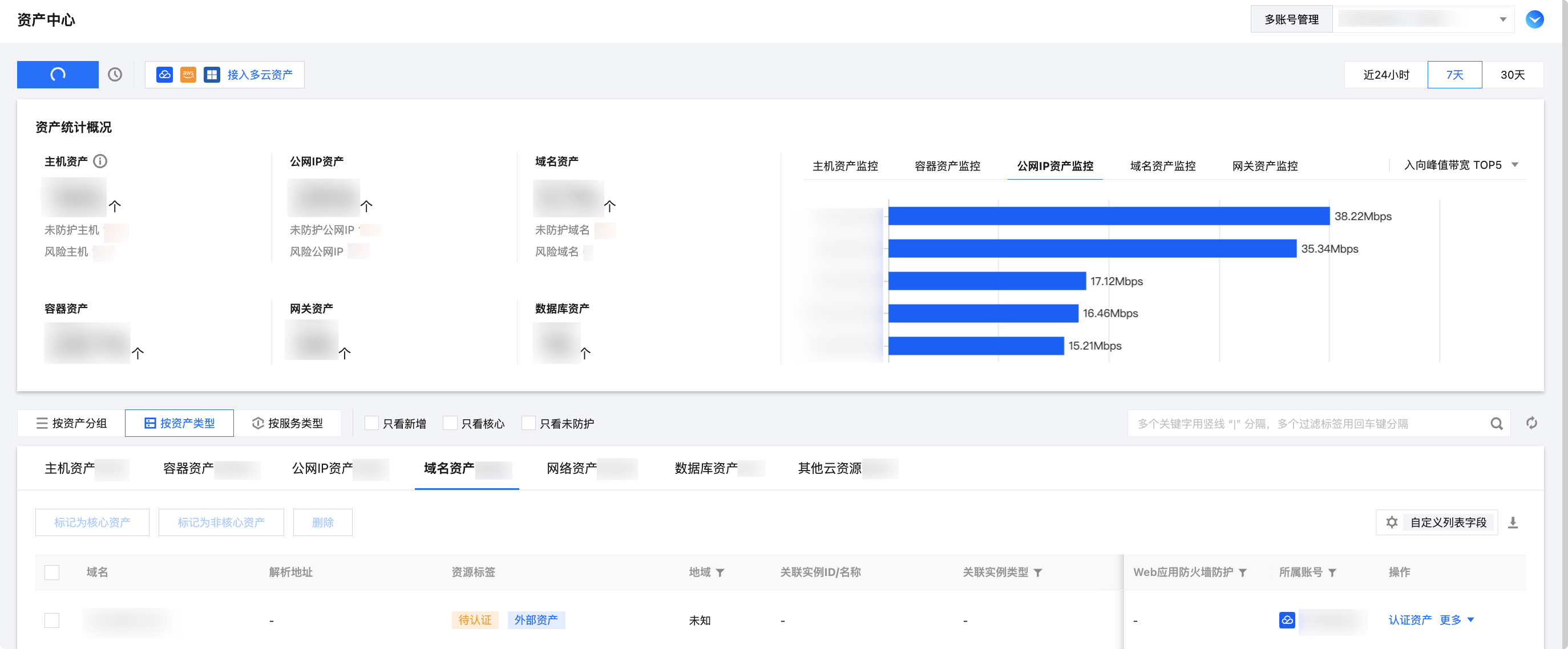Enable the 只看新增 checkbox
The image size is (1568, 649).
[371, 423]
